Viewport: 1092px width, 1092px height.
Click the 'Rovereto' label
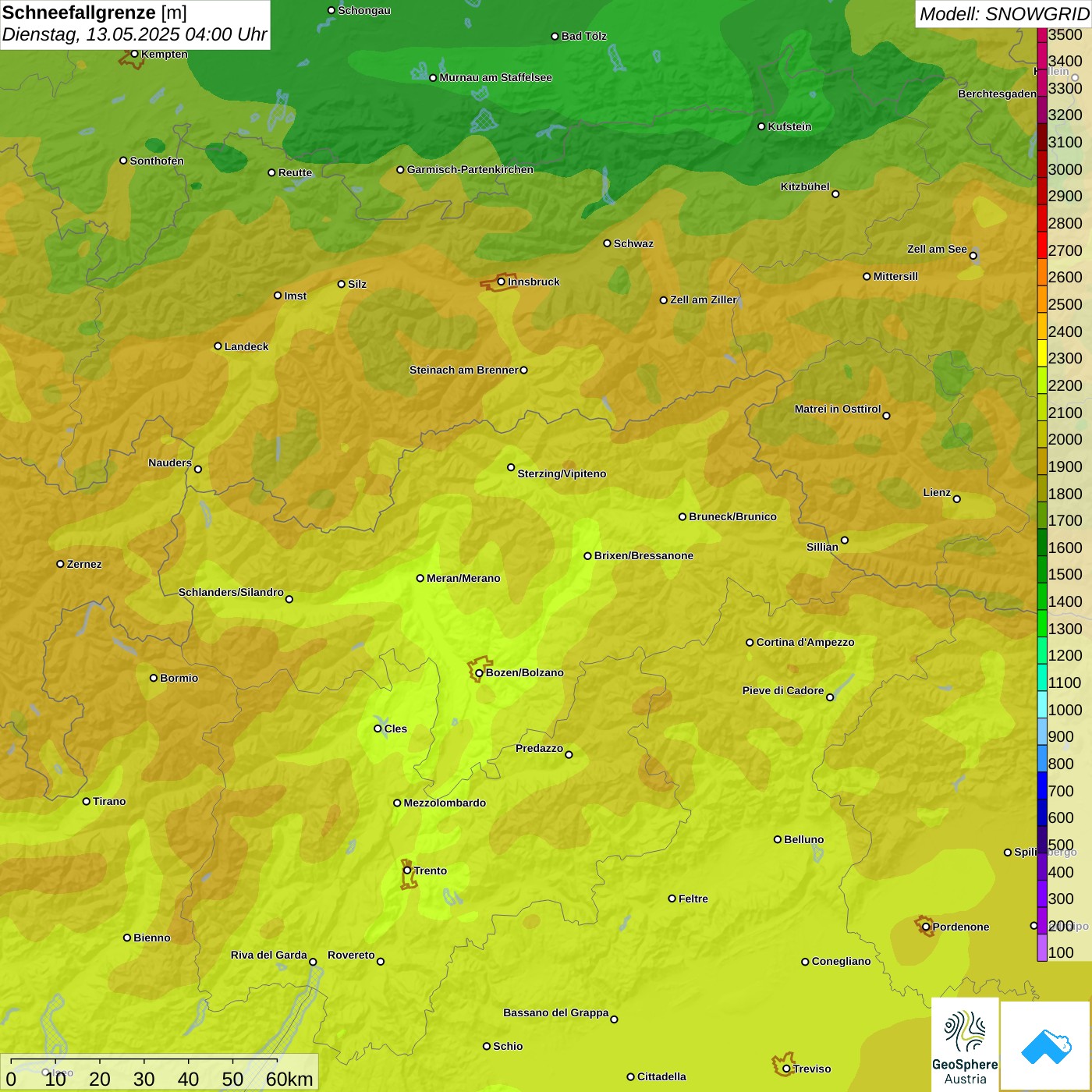click(351, 955)
